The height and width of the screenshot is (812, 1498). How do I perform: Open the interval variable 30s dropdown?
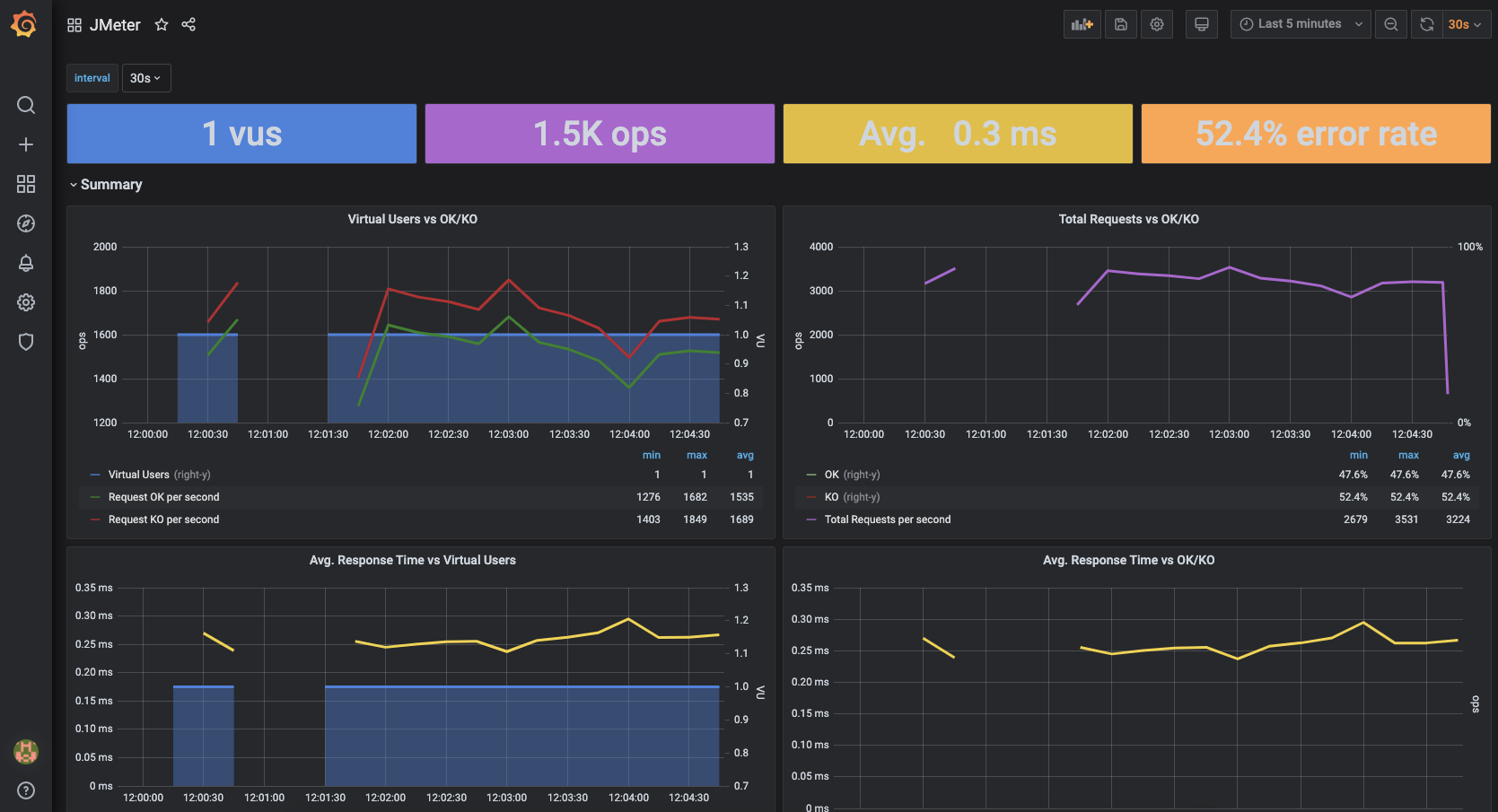[145, 78]
